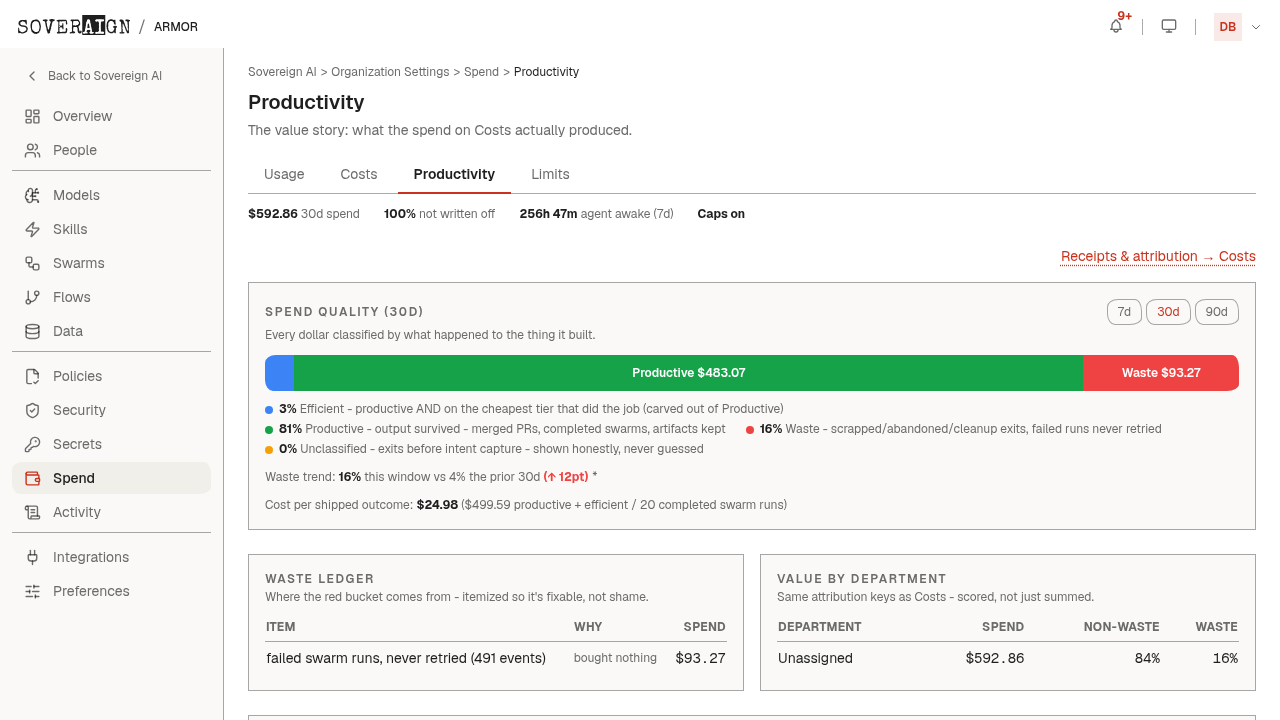Screen dimensions: 1280x720
Task: Click the Security shield icon
Action: [33, 410]
